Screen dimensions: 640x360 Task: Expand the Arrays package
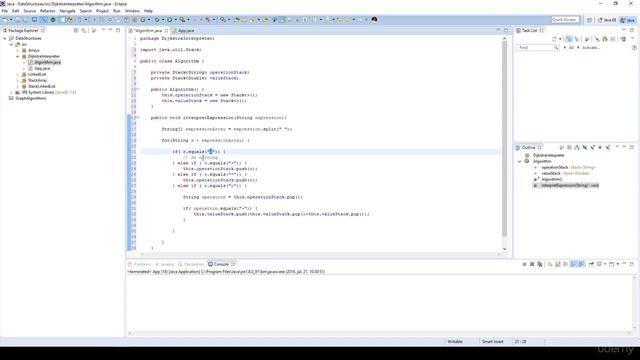pyautogui.click(x=18, y=50)
